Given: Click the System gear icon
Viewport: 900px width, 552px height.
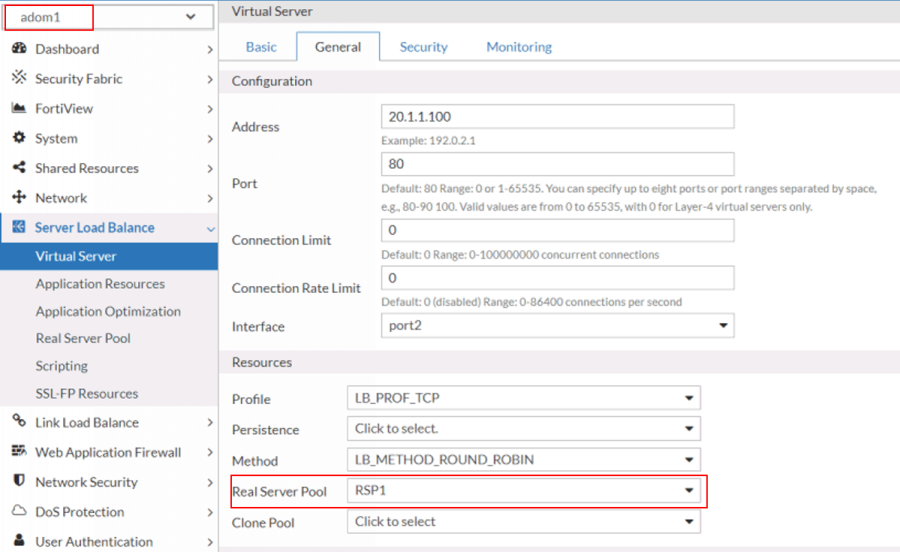Looking at the screenshot, I should pyautogui.click(x=19, y=138).
